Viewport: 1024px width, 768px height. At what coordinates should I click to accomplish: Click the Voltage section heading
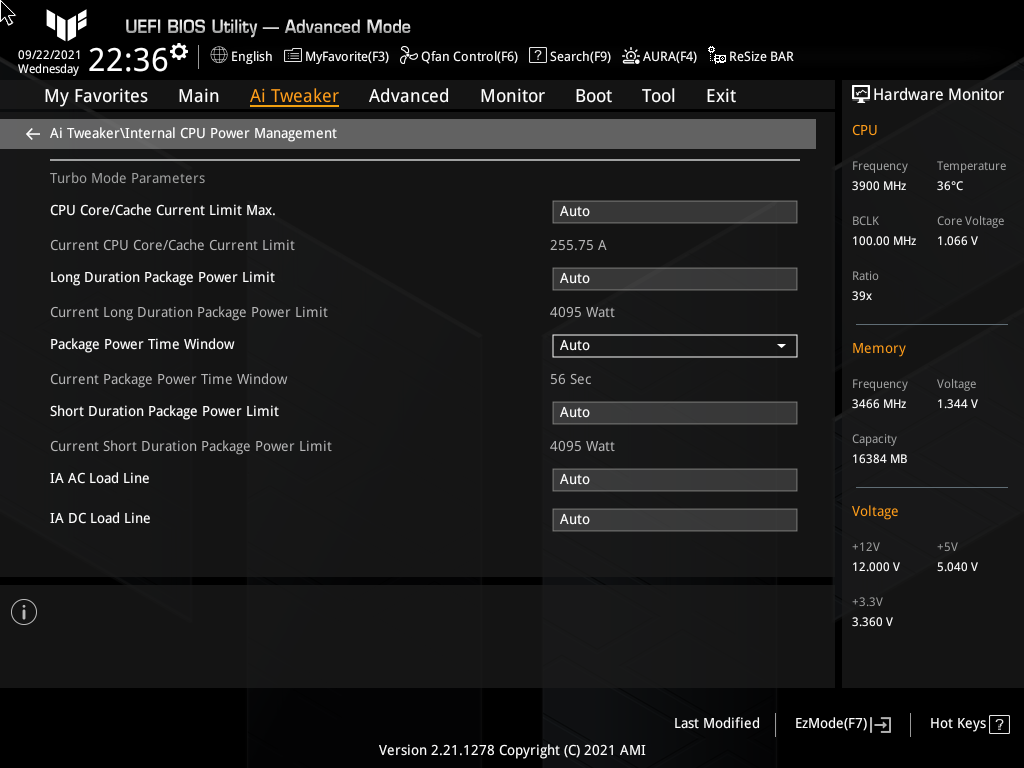[x=875, y=511]
